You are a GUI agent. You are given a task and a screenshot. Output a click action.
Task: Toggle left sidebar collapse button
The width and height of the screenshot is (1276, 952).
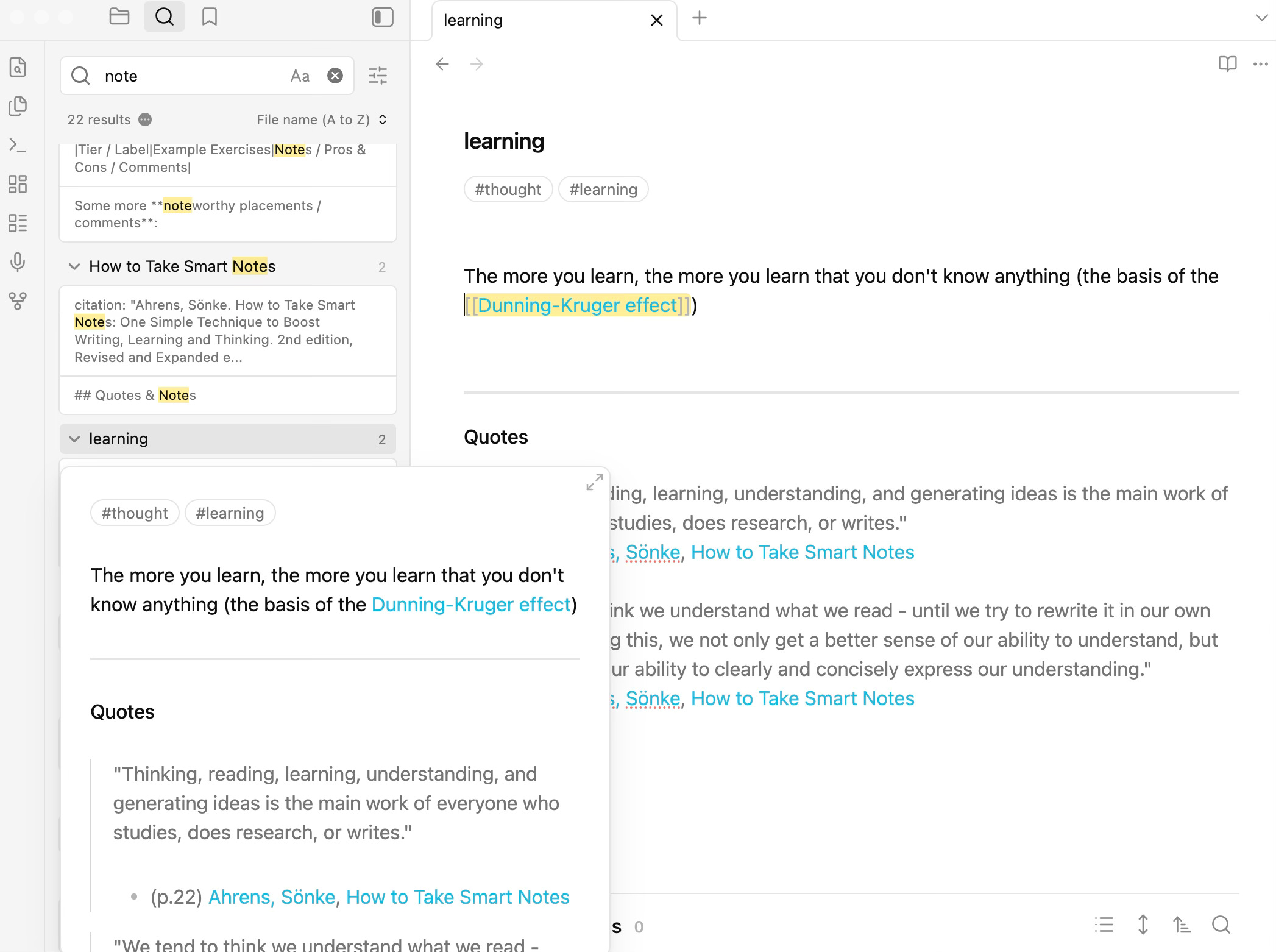tap(383, 17)
